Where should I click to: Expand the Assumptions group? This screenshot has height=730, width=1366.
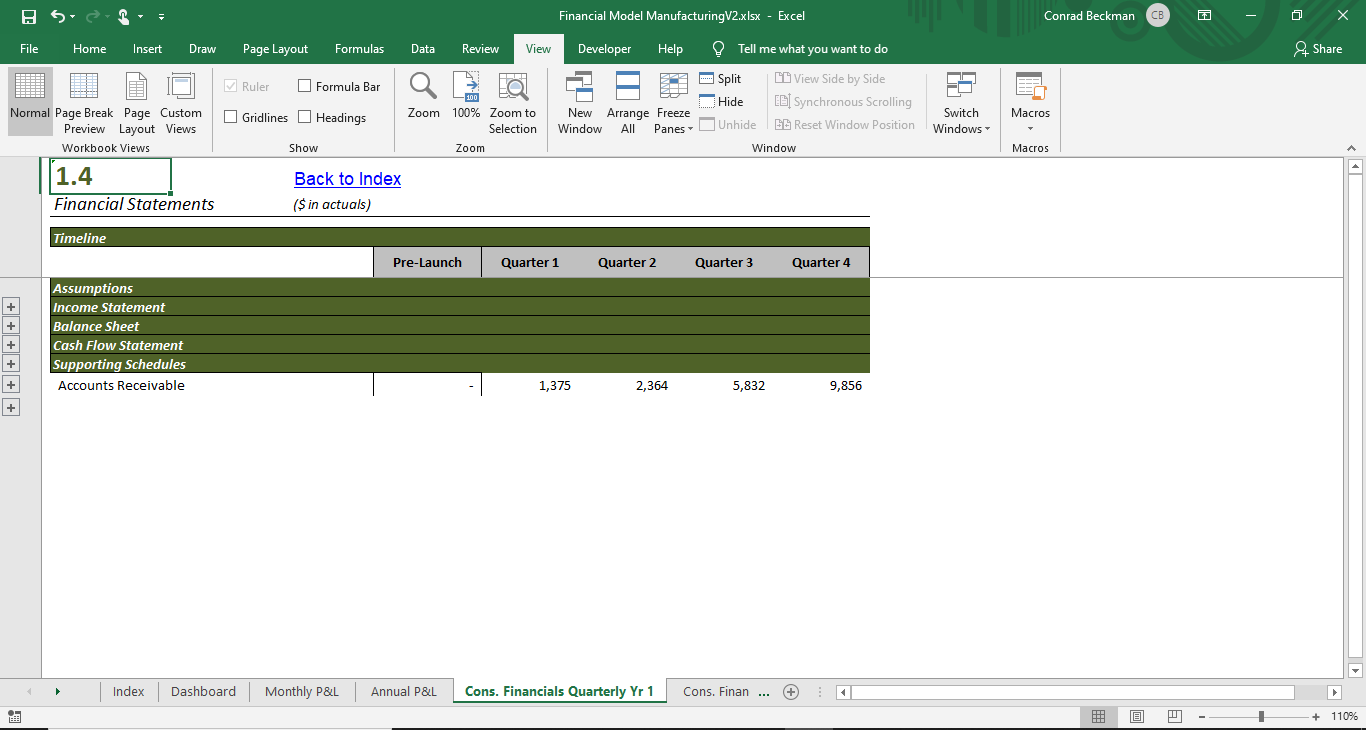click(x=11, y=306)
